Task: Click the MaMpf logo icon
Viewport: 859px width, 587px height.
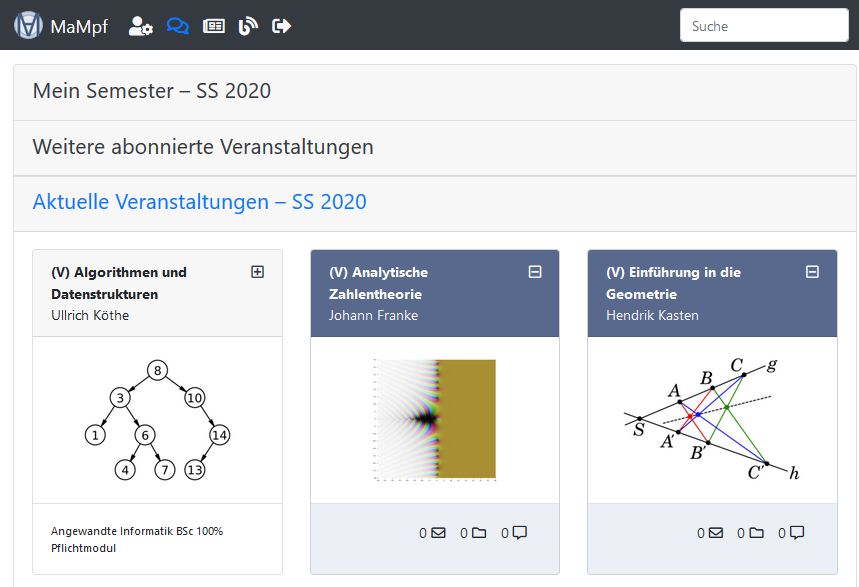Action: (28, 26)
